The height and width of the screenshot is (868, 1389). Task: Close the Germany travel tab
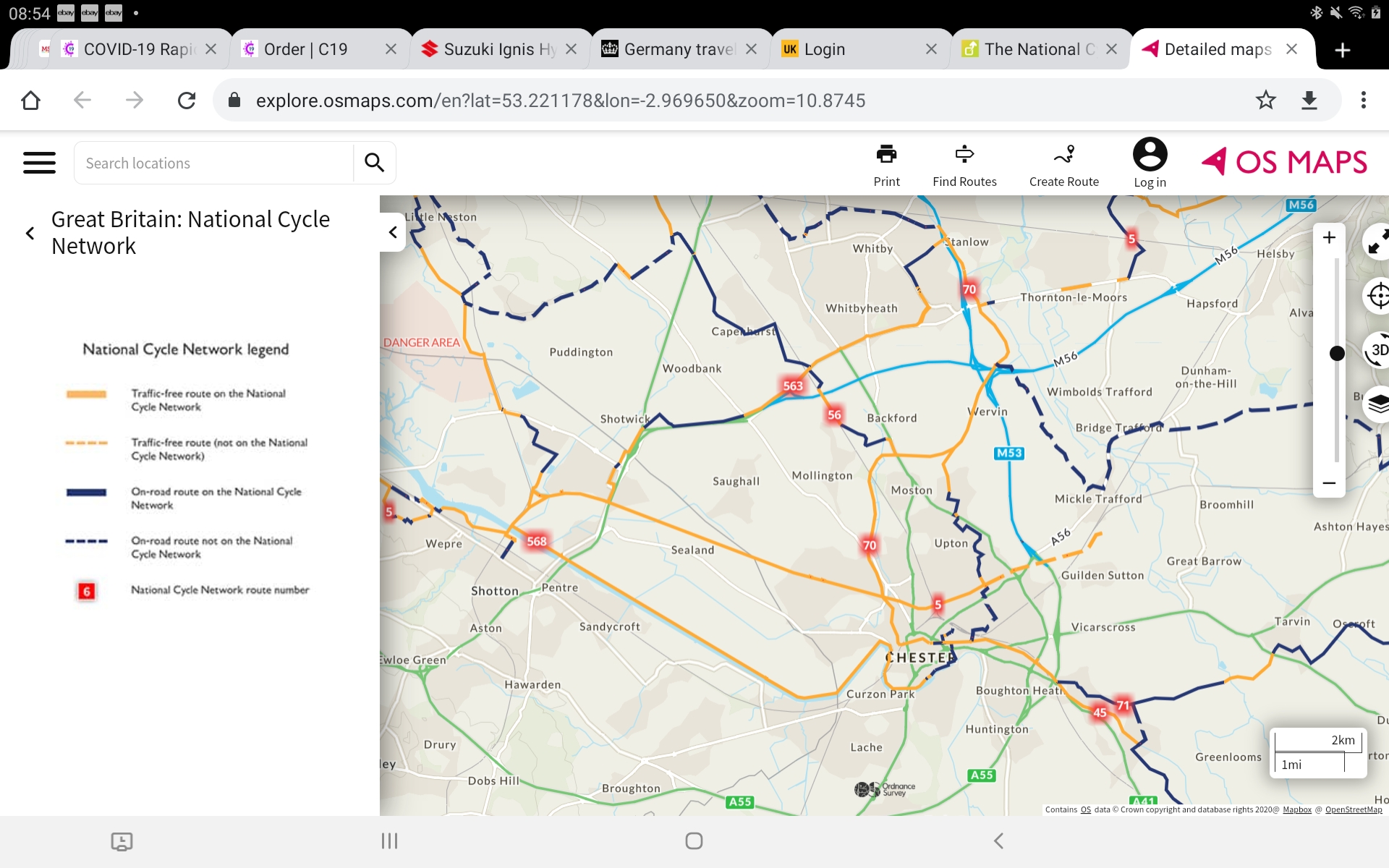(751, 49)
